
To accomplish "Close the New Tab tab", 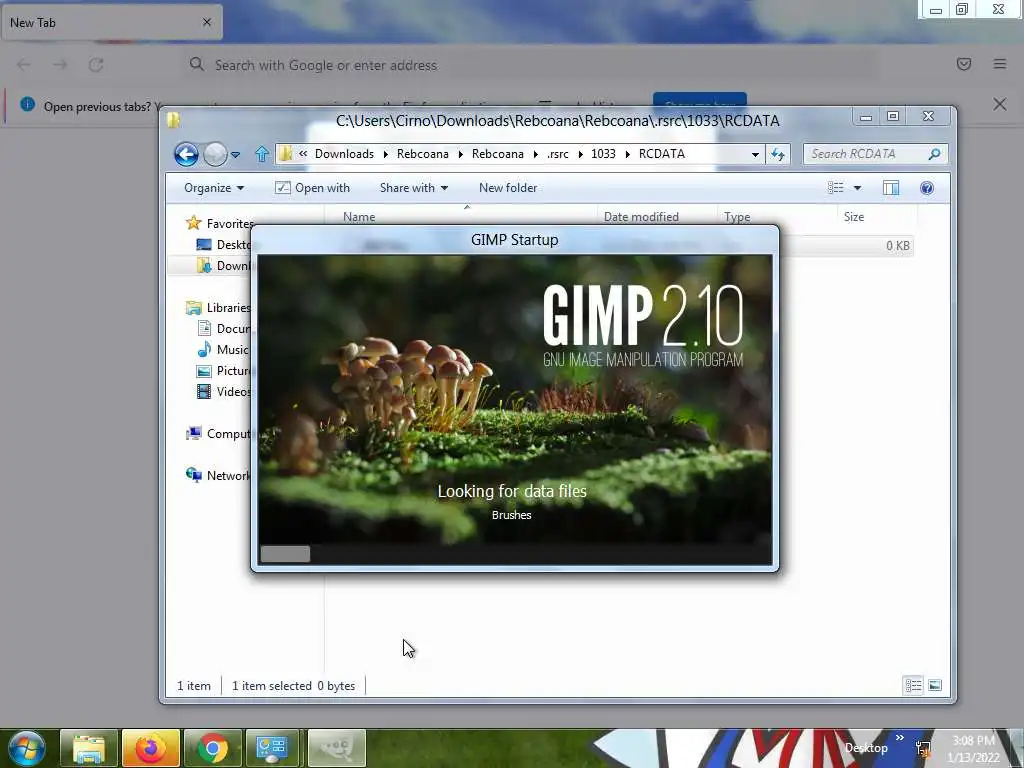I will pyautogui.click(x=206, y=22).
